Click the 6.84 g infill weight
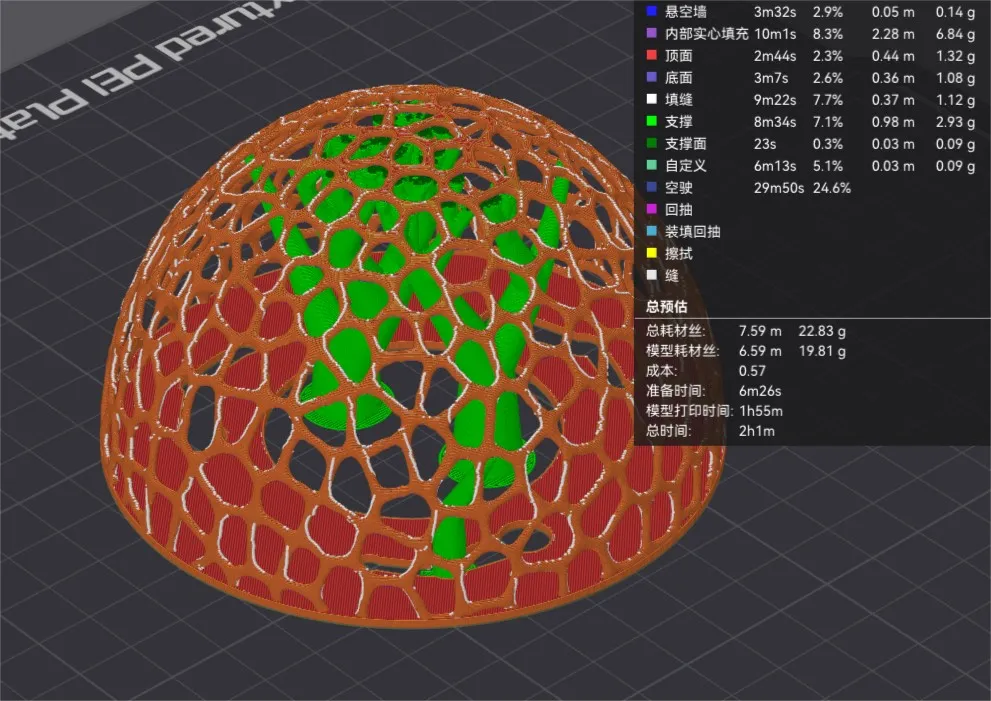This screenshot has width=991, height=701. pyautogui.click(x=956, y=34)
